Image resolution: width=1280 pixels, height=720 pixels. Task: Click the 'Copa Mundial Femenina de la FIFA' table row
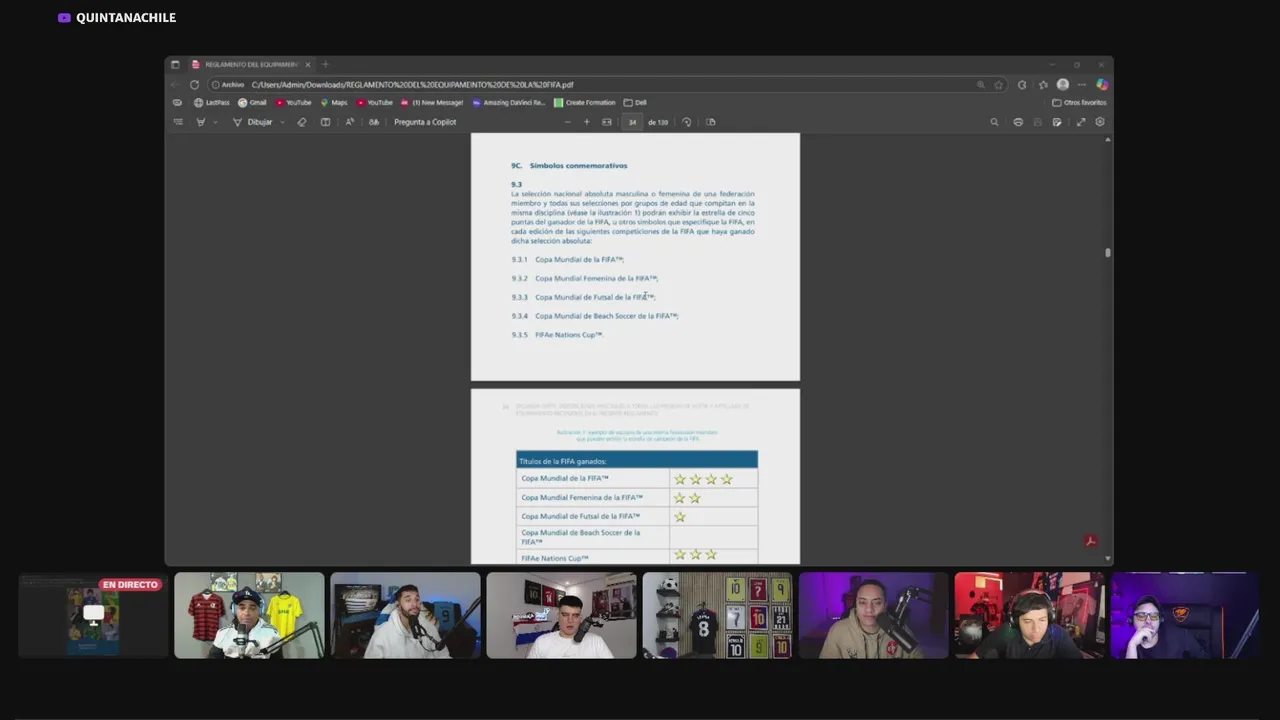coord(637,497)
